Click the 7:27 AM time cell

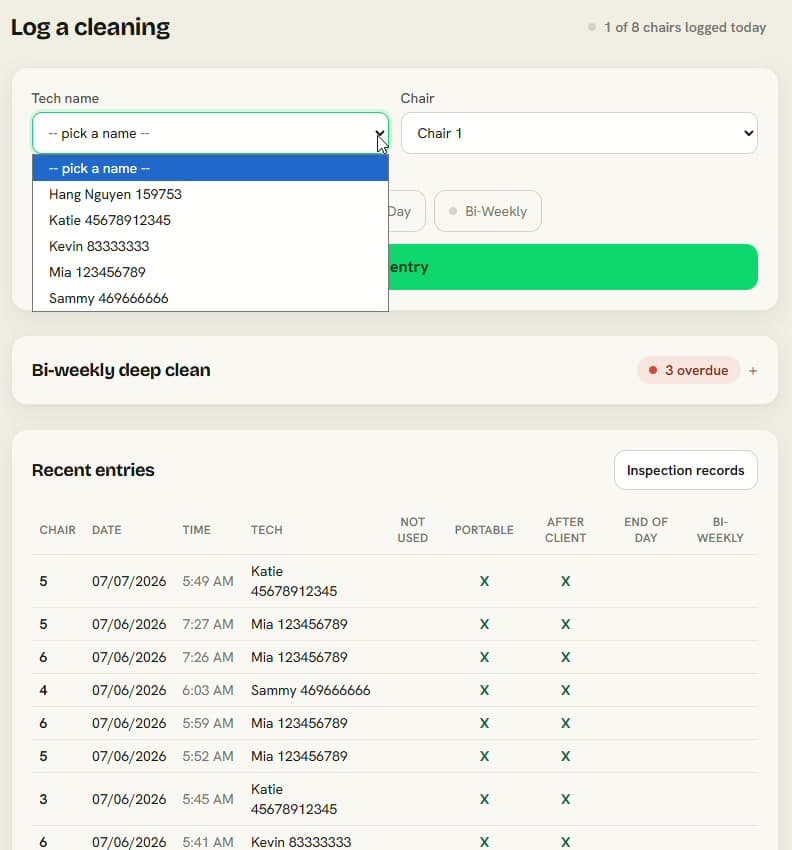(208, 624)
